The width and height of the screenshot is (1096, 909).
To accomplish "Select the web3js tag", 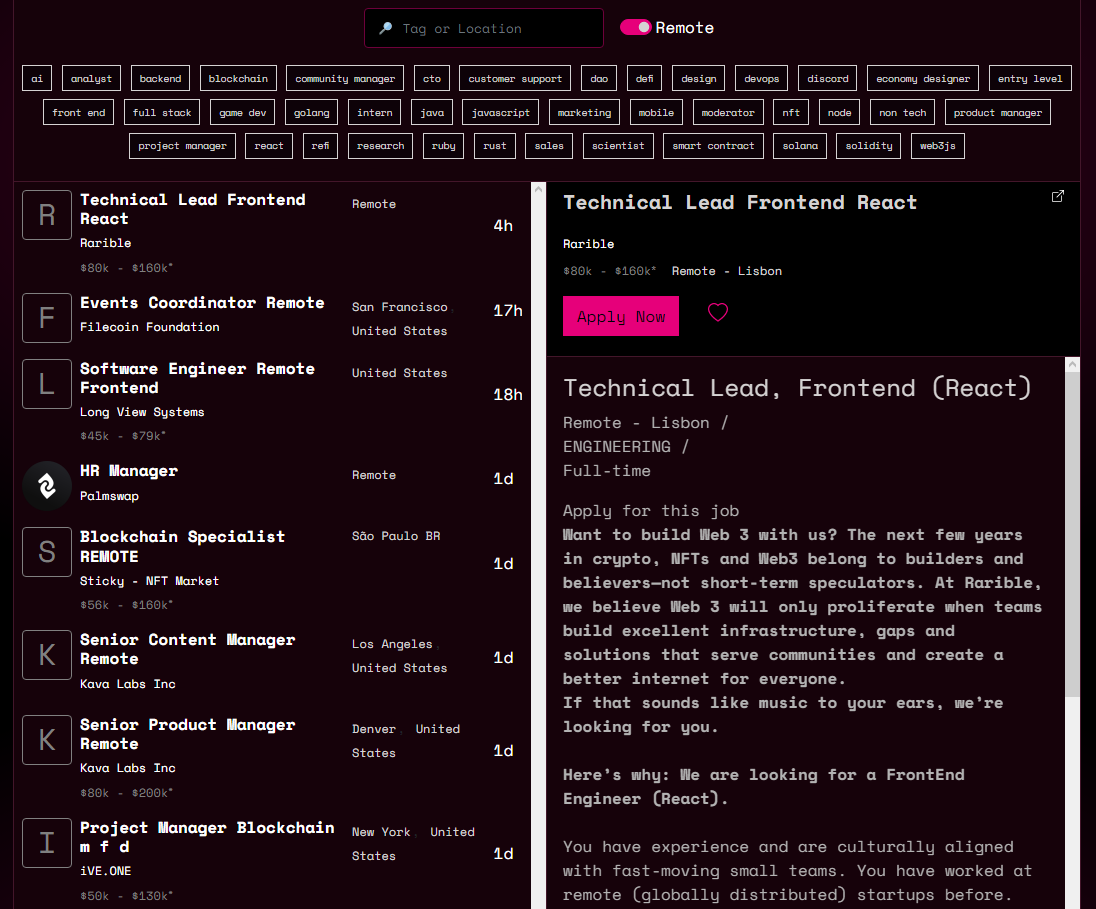I will tap(938, 145).
